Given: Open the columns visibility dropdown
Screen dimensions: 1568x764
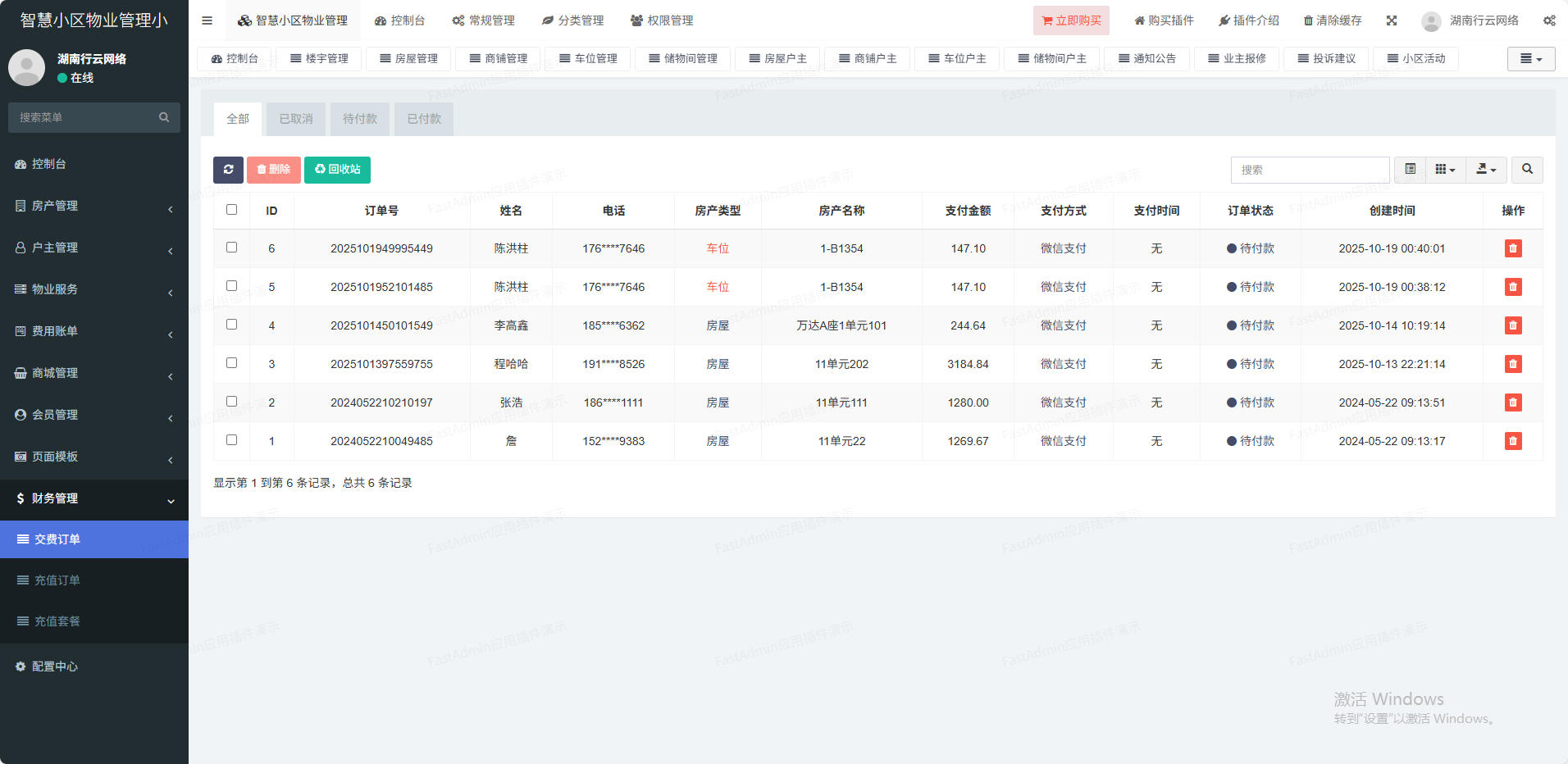Looking at the screenshot, I should [x=1445, y=170].
